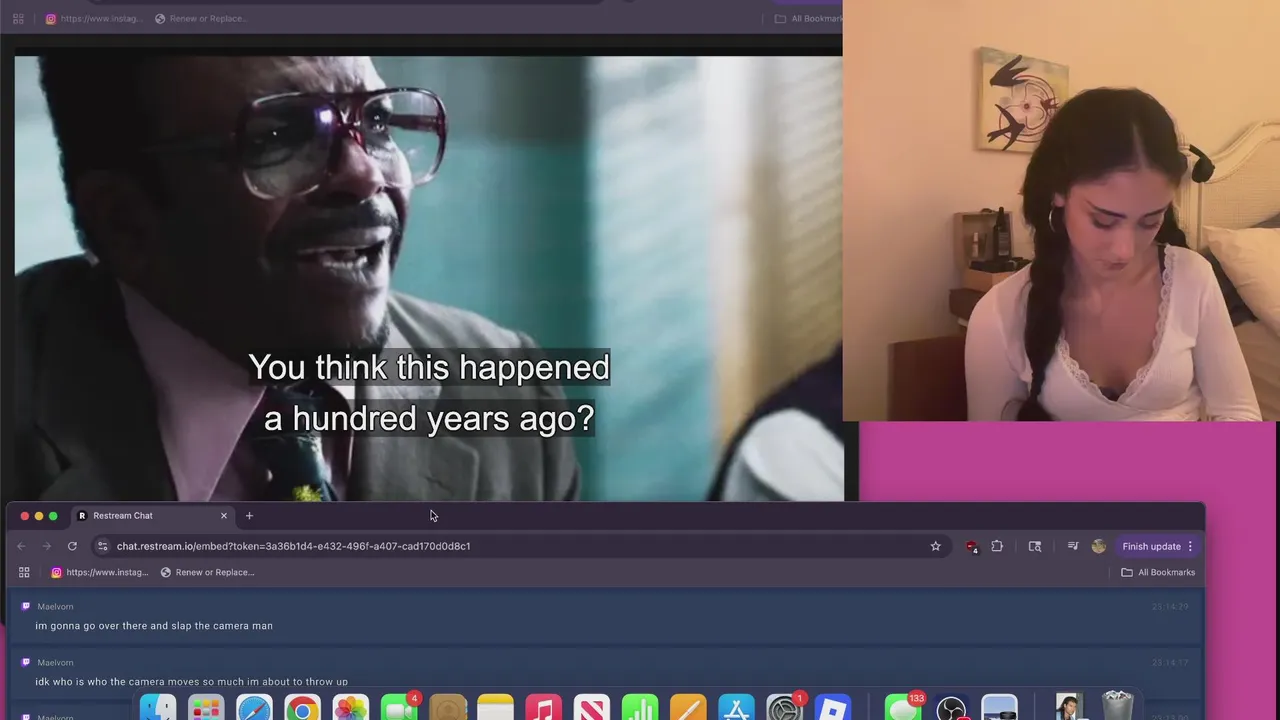The height and width of the screenshot is (720, 1280).
Task: Open Safari from the Dock
Action: 254,707
